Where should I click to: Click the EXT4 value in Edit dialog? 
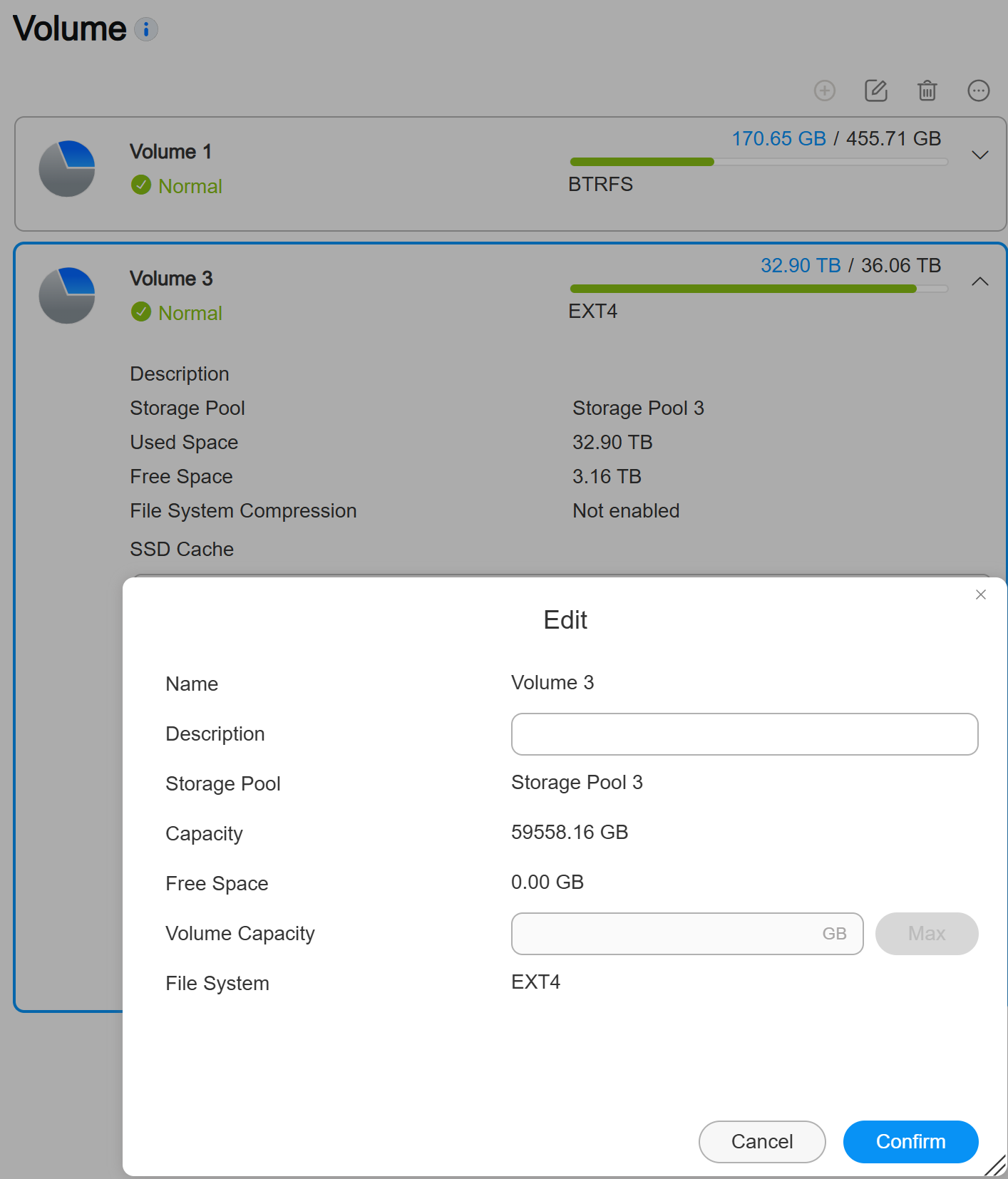click(536, 982)
